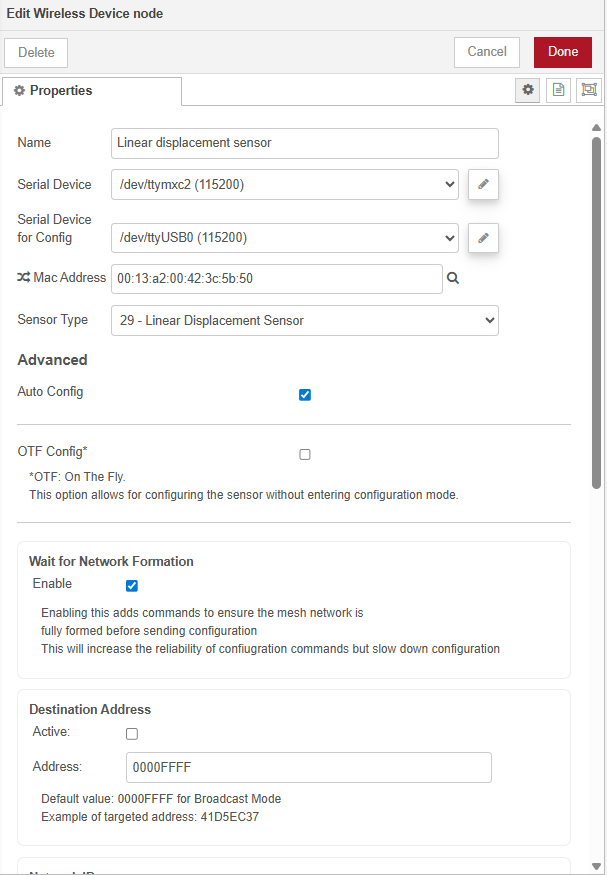The image size is (607, 875).
Task: Focus the Destination Address input field
Action: tap(308, 767)
